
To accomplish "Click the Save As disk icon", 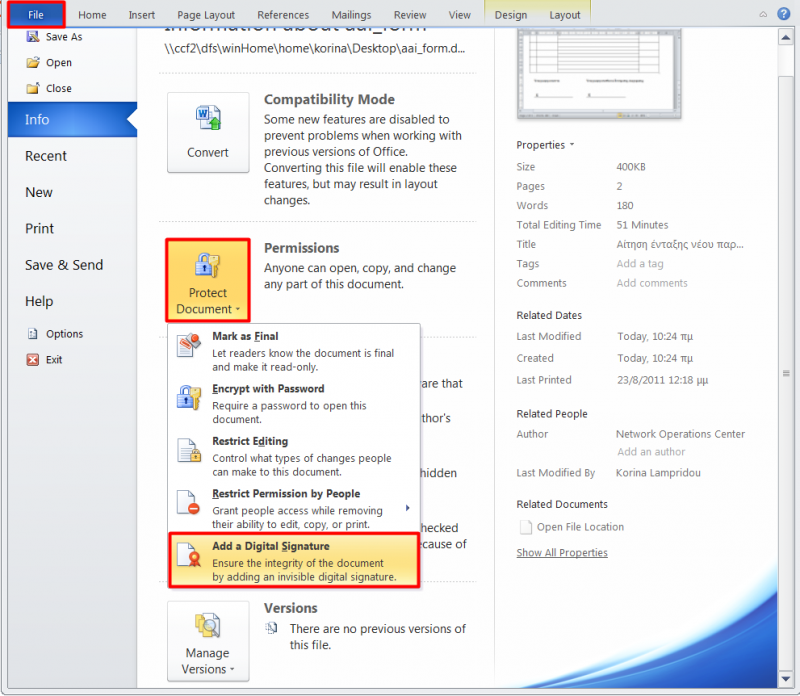I will (x=33, y=36).
